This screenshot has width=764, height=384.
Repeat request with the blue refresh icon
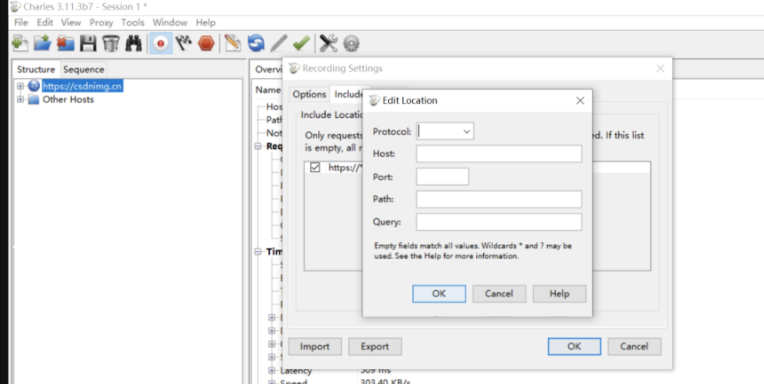256,43
